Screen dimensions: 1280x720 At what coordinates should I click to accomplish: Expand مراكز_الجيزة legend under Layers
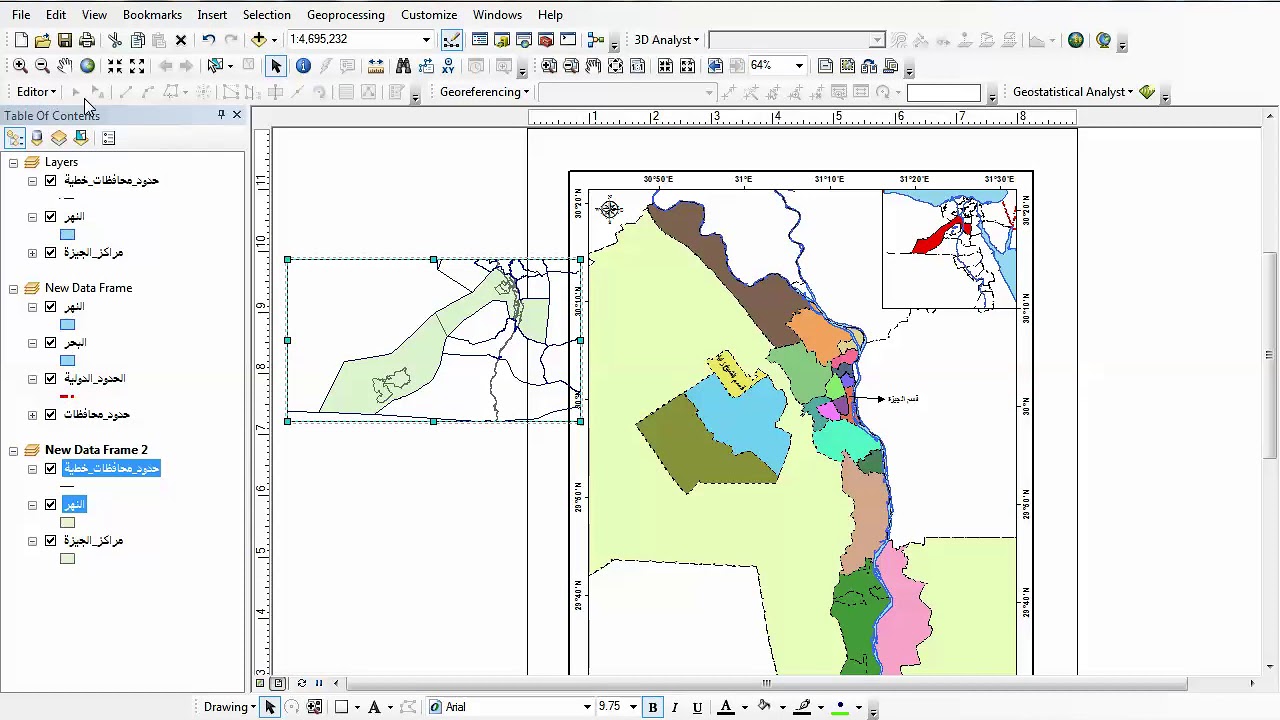click(x=33, y=253)
